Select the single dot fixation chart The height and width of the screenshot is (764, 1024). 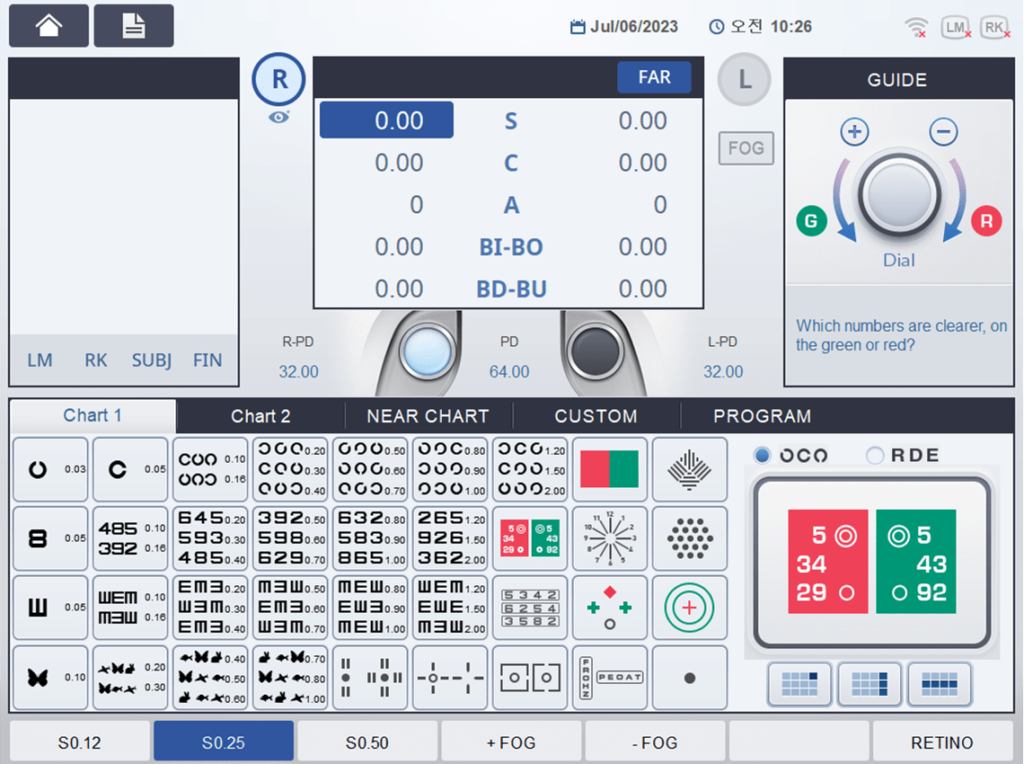point(689,677)
